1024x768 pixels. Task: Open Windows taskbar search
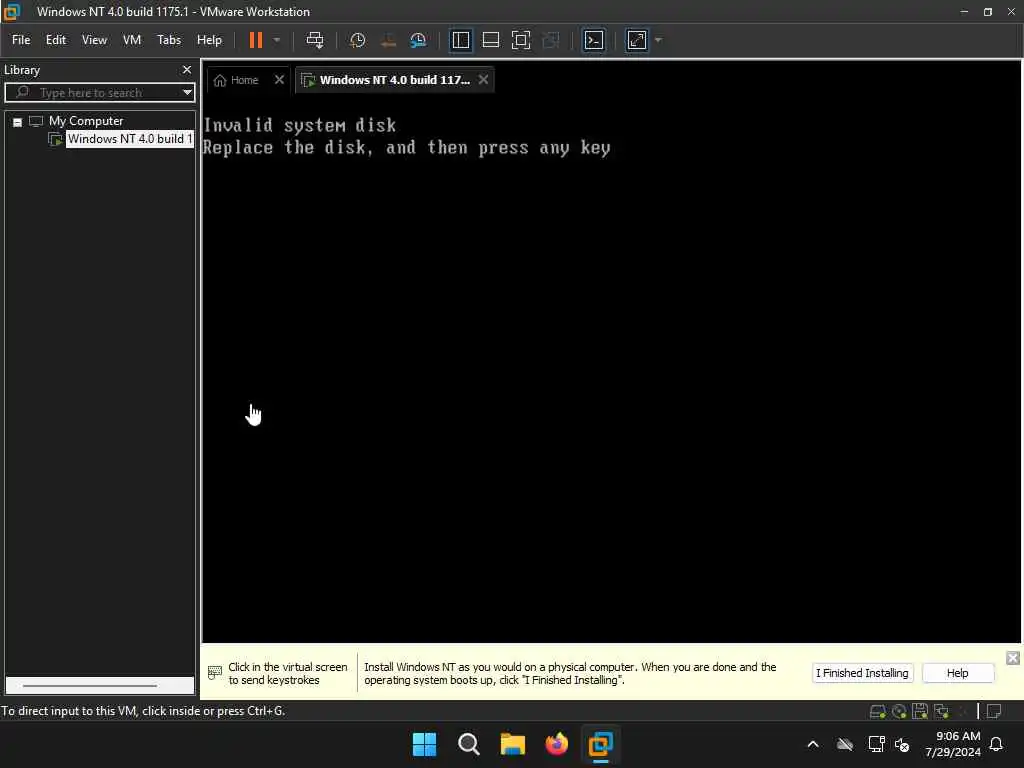pos(468,744)
